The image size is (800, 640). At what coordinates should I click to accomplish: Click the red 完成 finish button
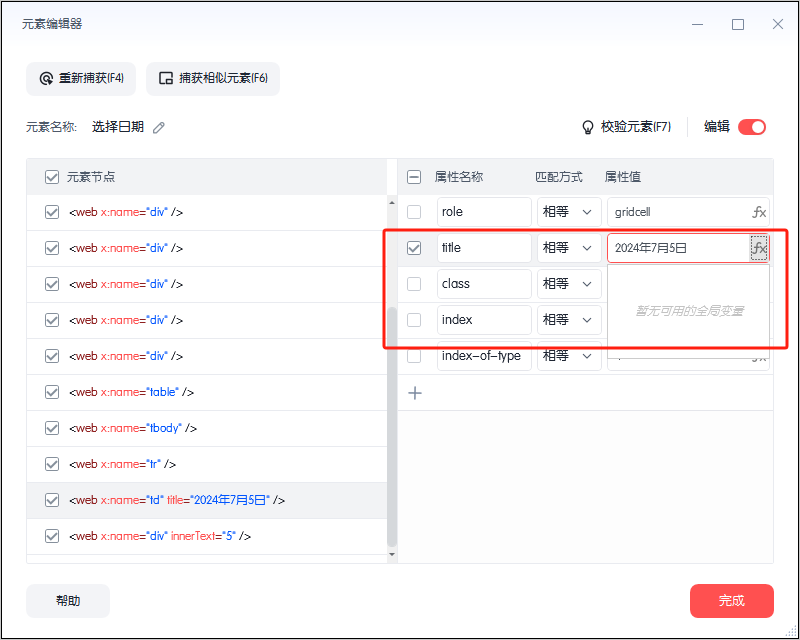coord(731,601)
